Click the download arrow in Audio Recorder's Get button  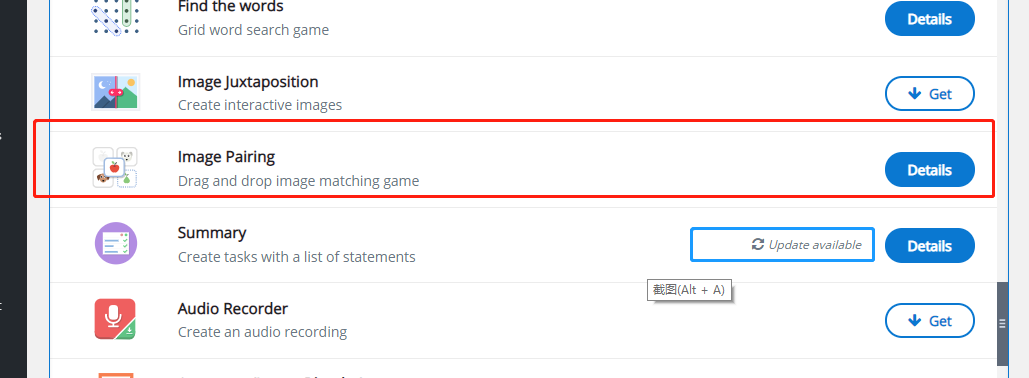(x=914, y=320)
